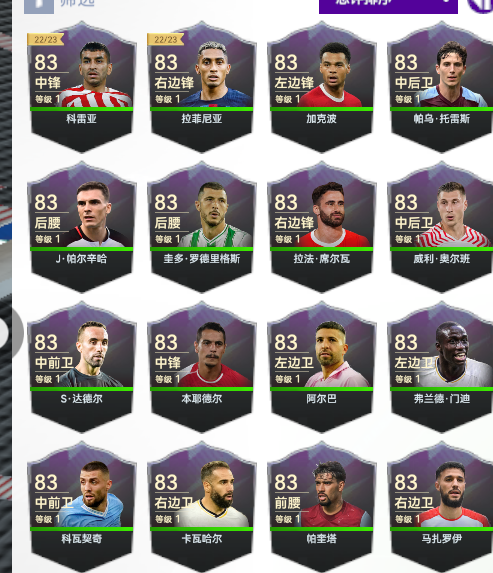Image resolution: width=493 pixels, height=573 pixels.
Task: Open the 弗兰德·门迪 card
Action: point(441,367)
